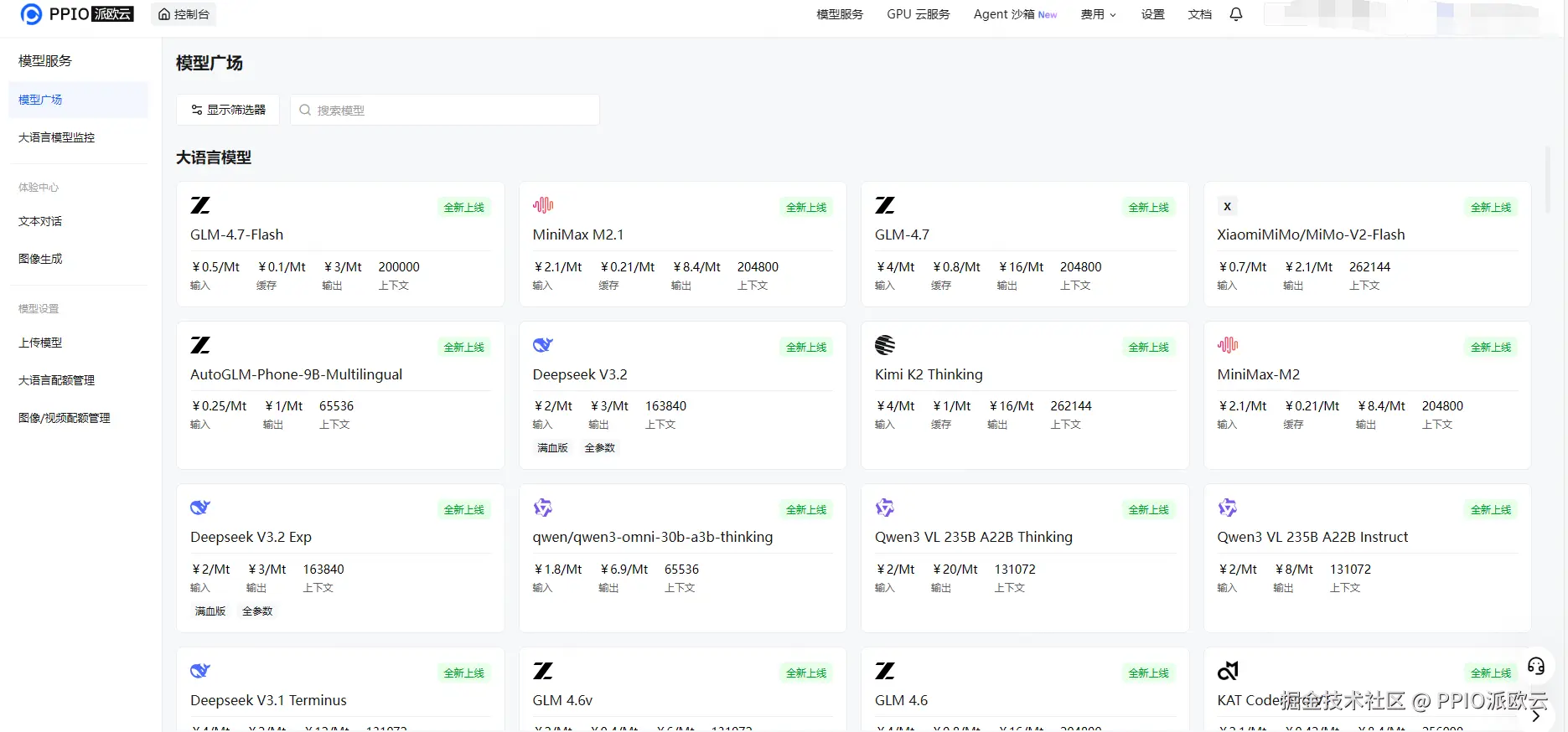The width and height of the screenshot is (1568, 732).
Task: Expand the 费用 dropdown menu
Action: (x=1098, y=14)
